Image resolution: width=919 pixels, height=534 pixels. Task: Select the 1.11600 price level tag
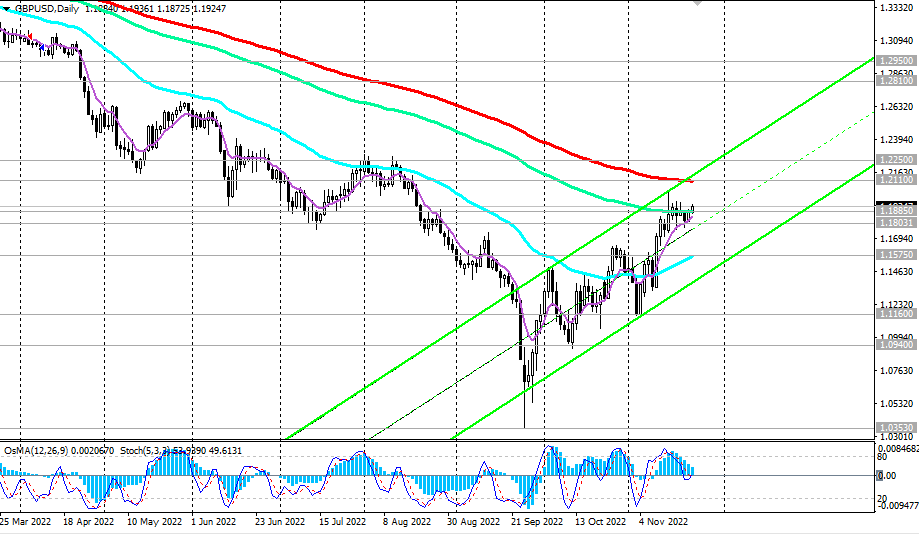pyautogui.click(x=895, y=313)
